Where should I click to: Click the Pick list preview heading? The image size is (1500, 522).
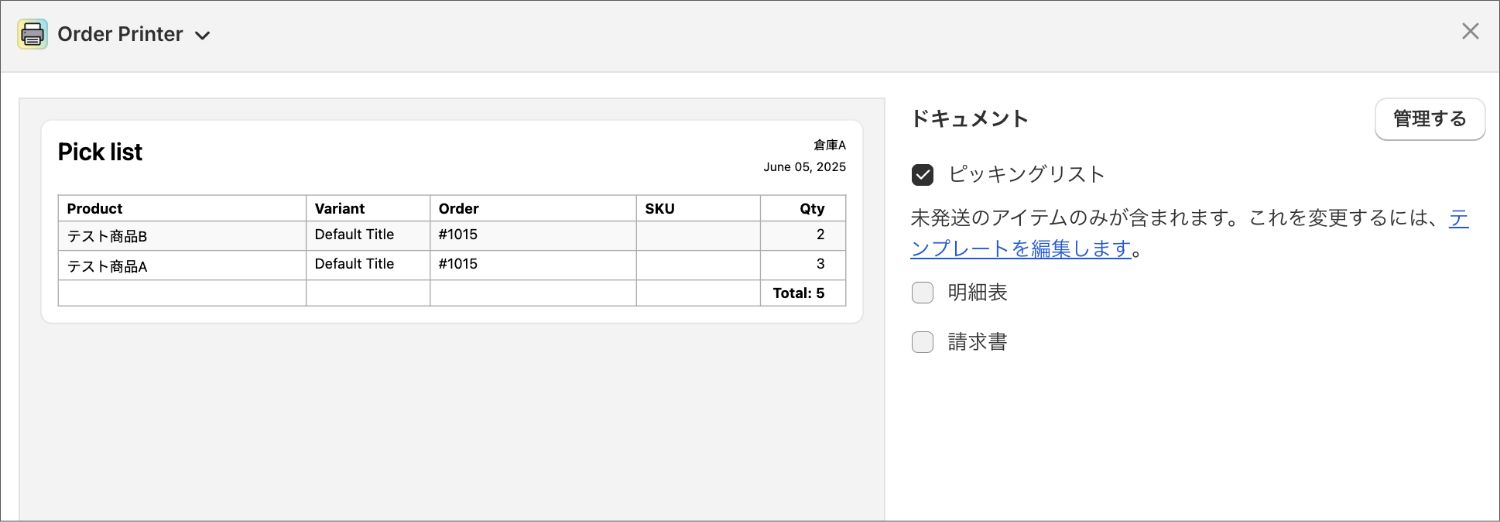[x=100, y=152]
